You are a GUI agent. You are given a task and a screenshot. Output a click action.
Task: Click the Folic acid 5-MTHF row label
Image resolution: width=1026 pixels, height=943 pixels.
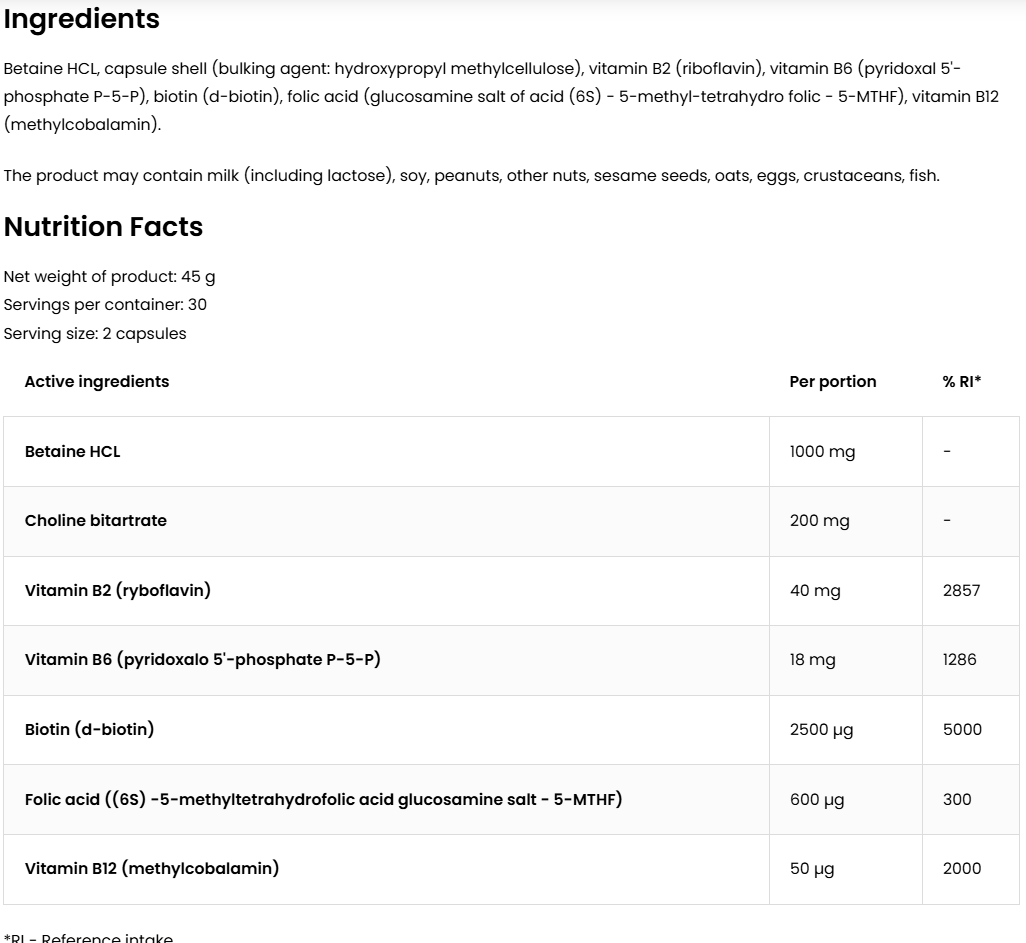point(323,799)
